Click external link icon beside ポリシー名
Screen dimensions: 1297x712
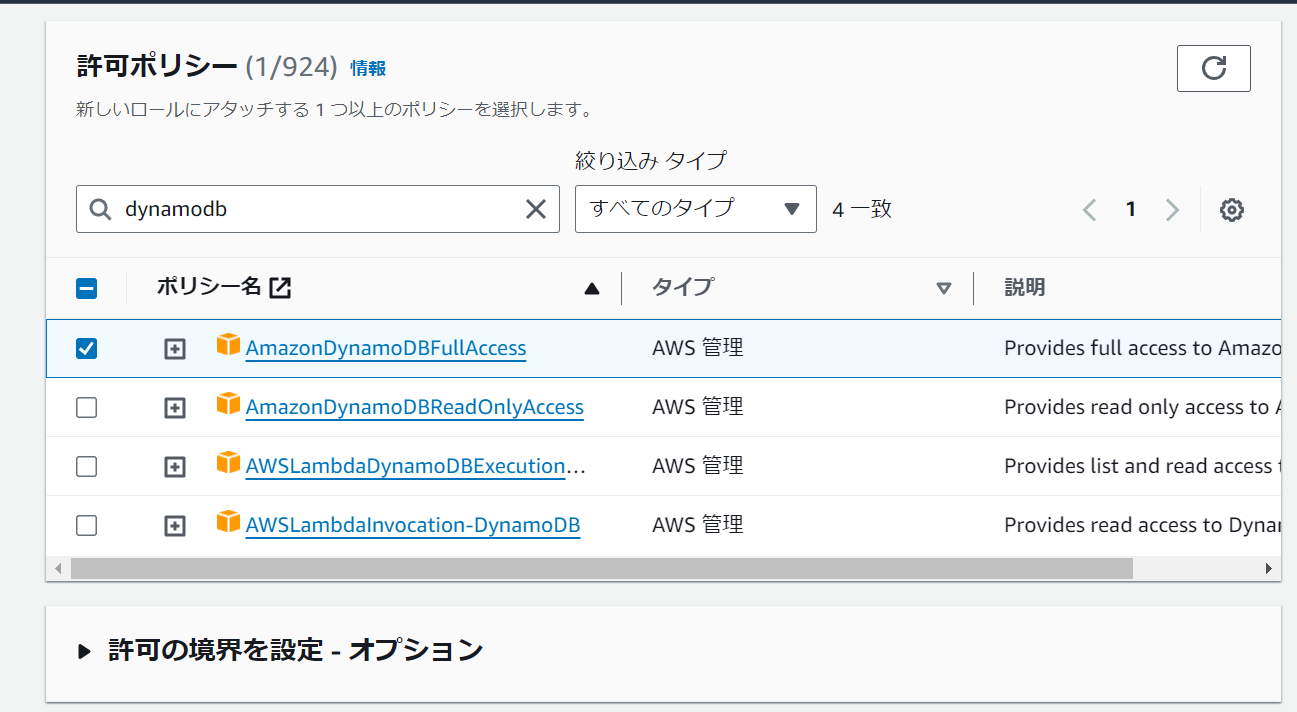coord(280,288)
